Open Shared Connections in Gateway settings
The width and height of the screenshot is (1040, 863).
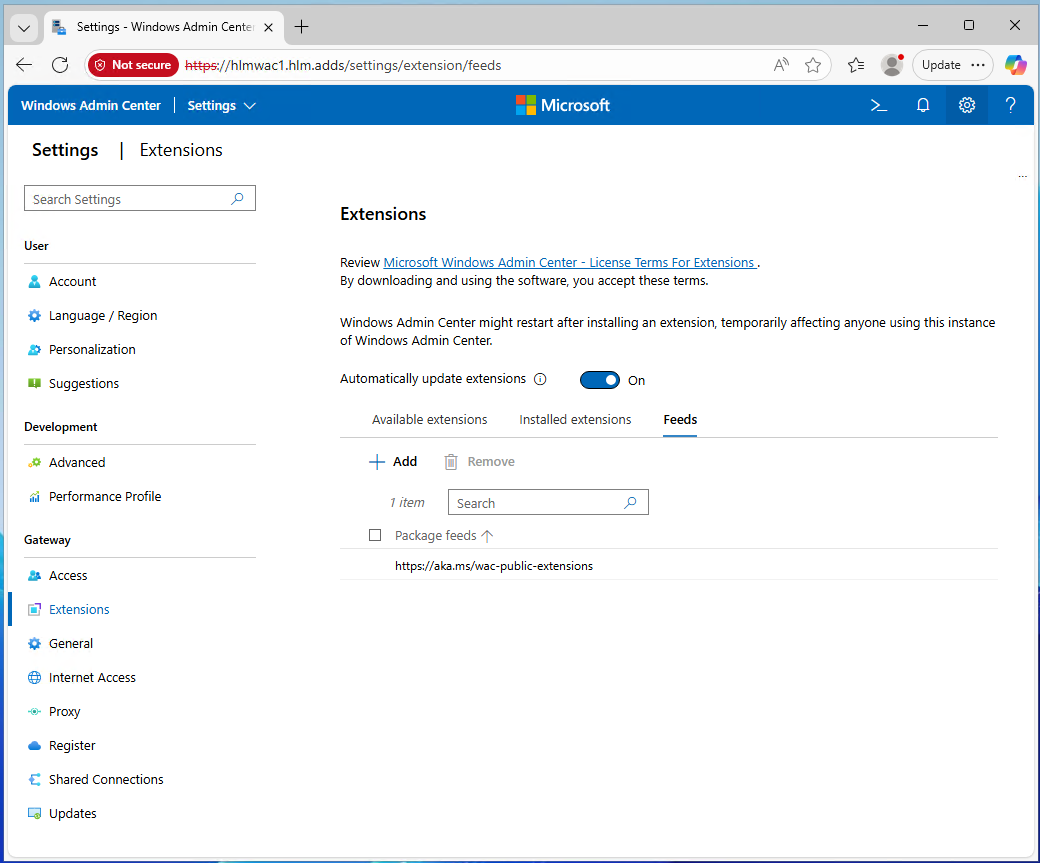pos(106,779)
